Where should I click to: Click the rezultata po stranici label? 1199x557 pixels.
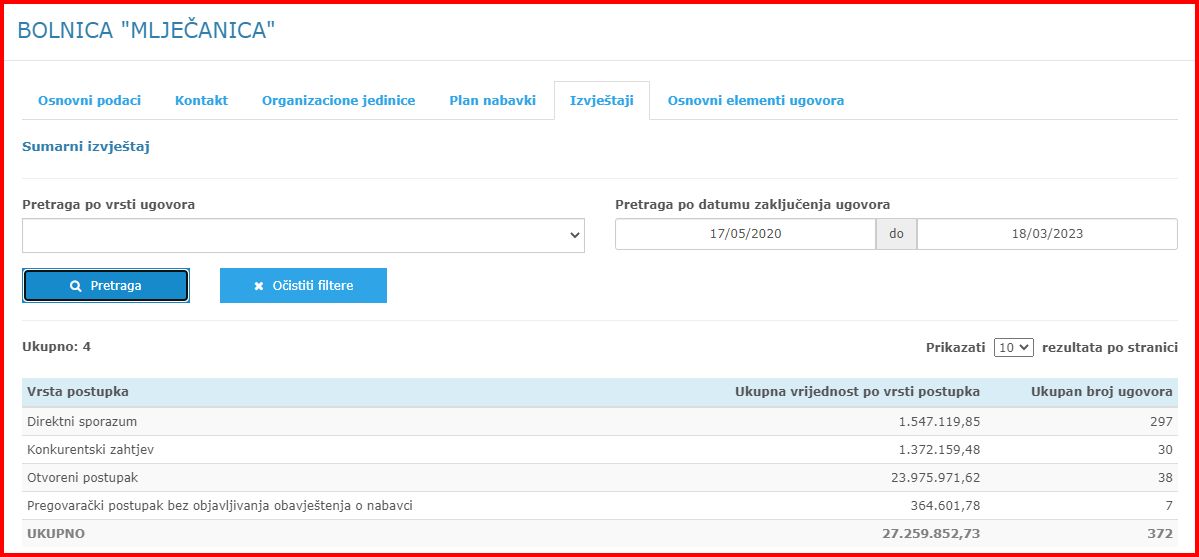click(x=1110, y=347)
